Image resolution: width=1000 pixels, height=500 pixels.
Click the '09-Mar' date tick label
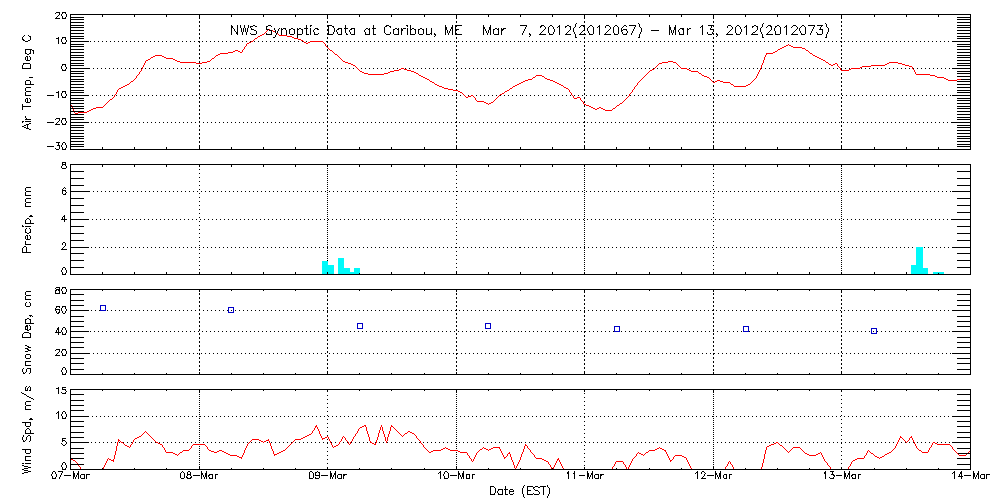coord(328,477)
